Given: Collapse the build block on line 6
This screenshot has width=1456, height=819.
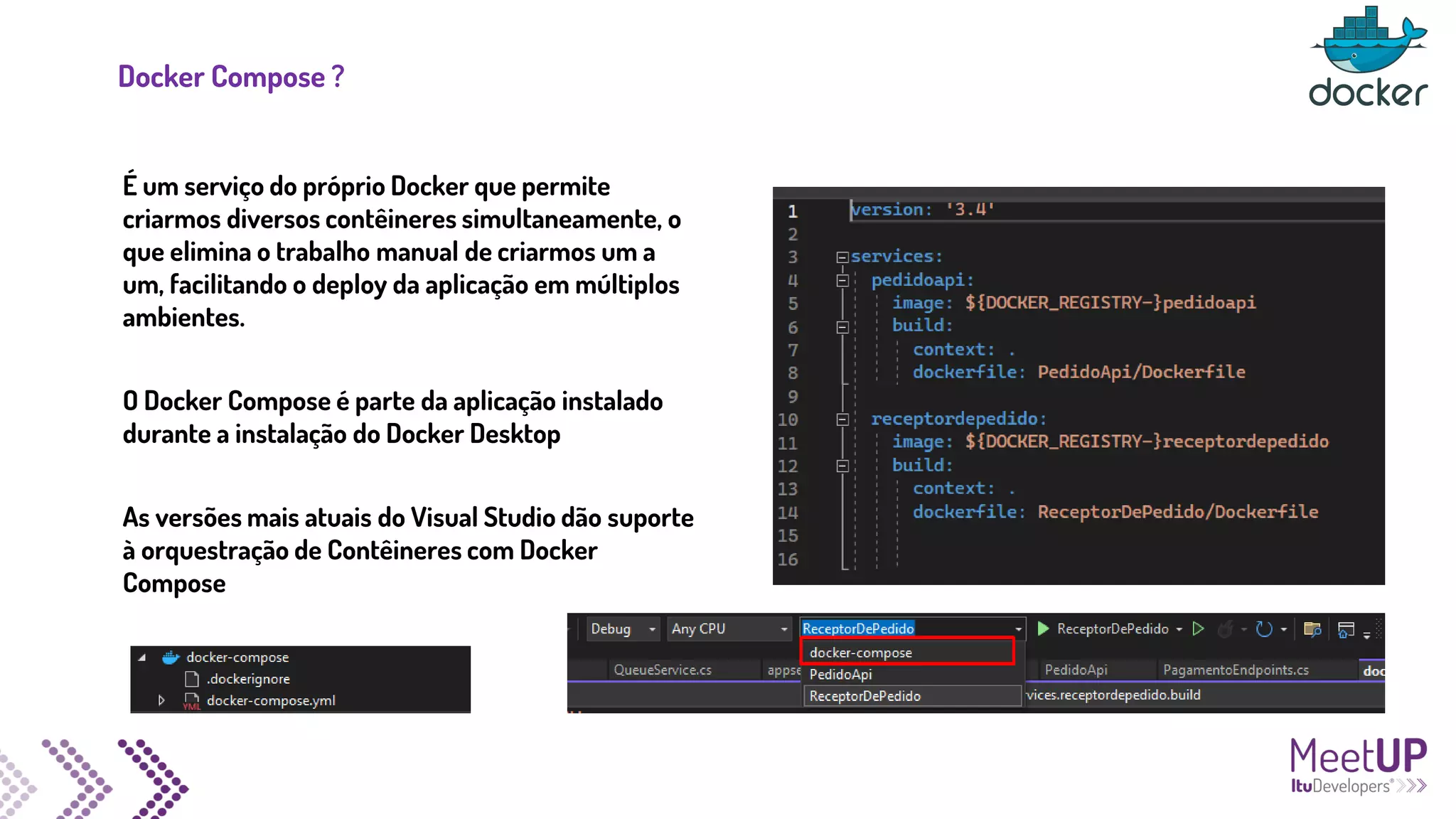Looking at the screenshot, I should pos(842,327).
